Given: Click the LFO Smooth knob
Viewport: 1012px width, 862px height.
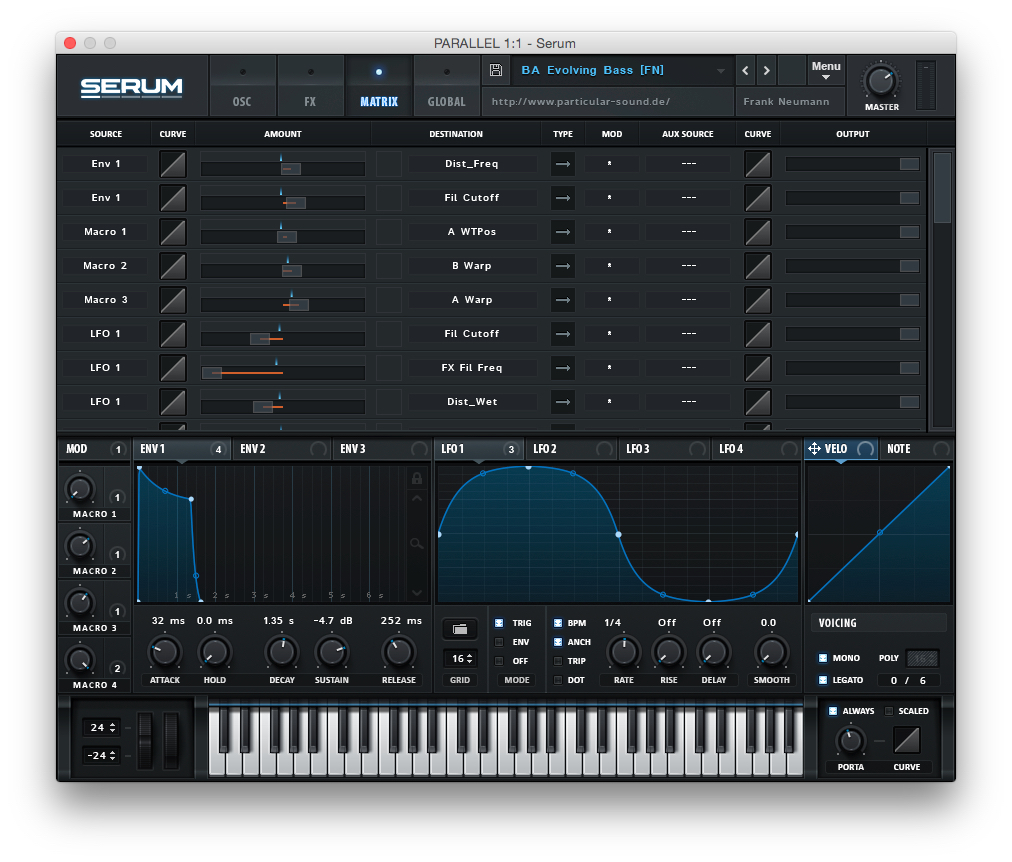Looking at the screenshot, I should click(x=771, y=652).
